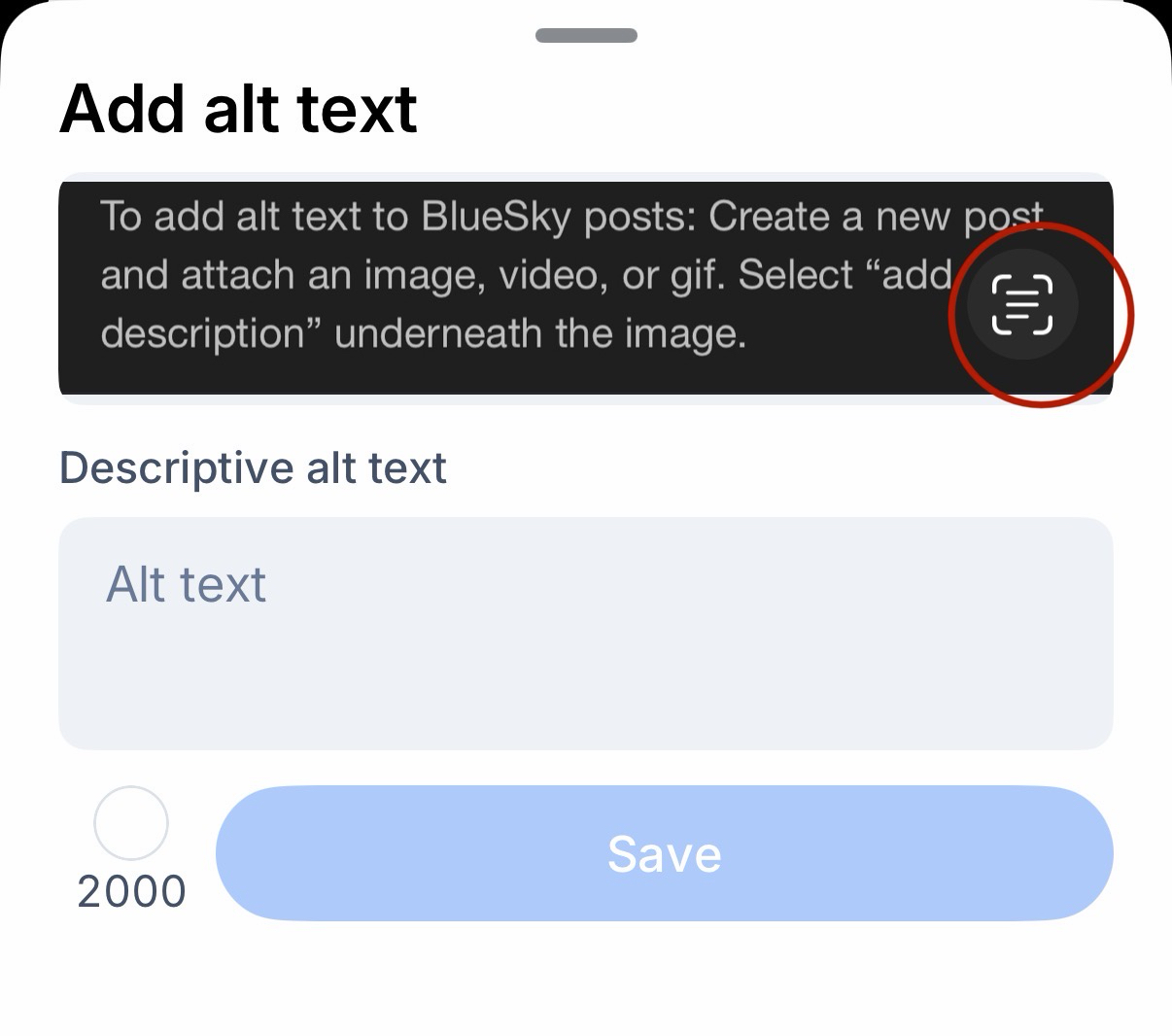Image resolution: width=1172 pixels, height=1036 pixels.
Task: Click the sheet drag handle at top
Action: click(x=586, y=36)
